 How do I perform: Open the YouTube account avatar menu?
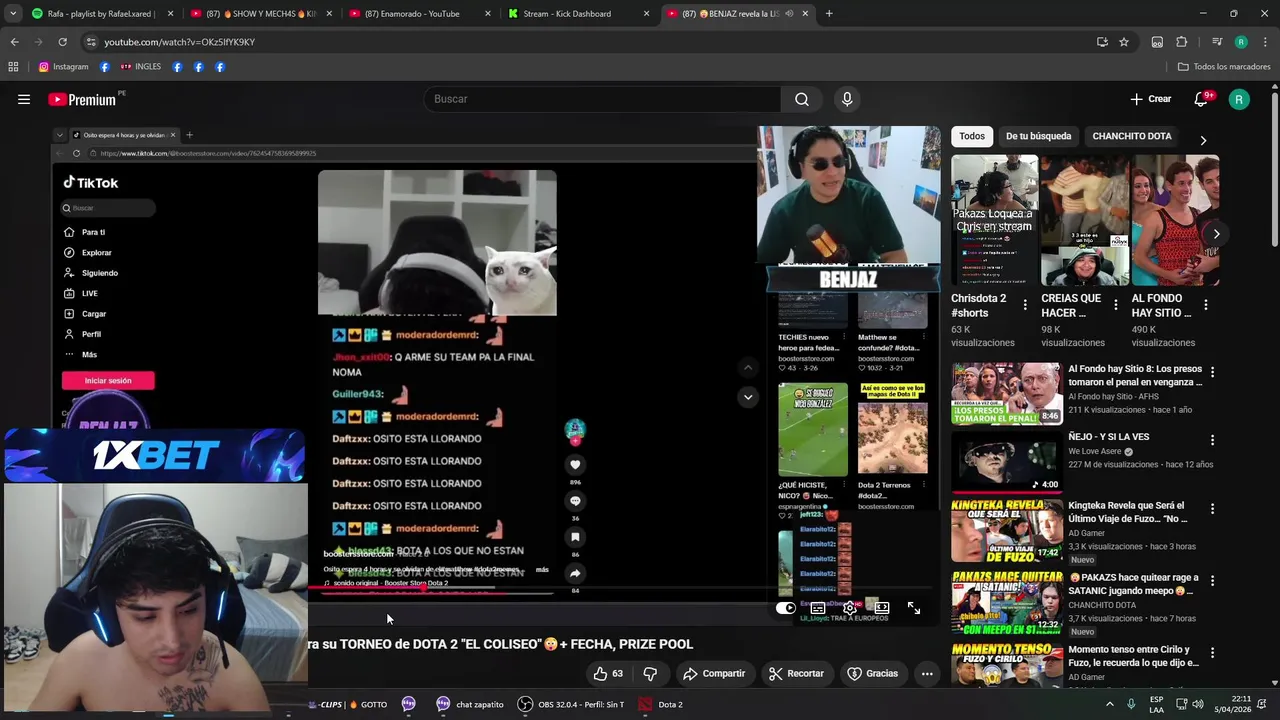[1239, 99]
